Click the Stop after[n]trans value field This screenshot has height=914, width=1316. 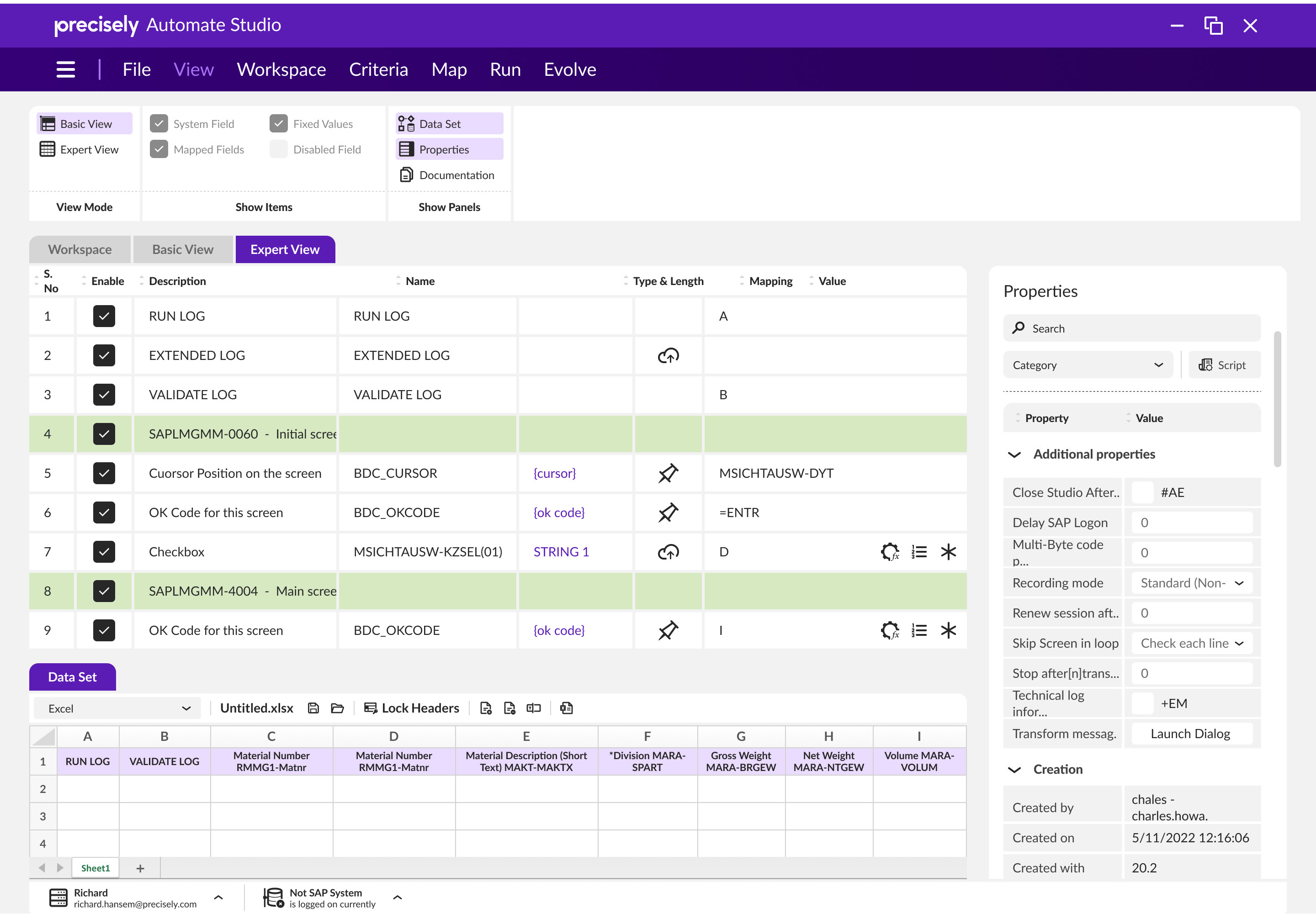click(1192, 673)
